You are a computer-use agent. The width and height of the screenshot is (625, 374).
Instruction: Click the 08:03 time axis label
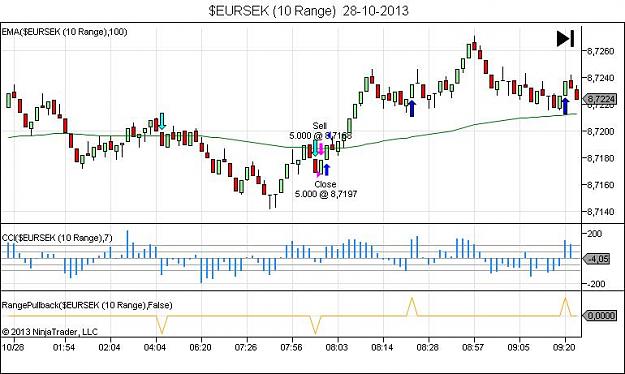click(x=336, y=348)
